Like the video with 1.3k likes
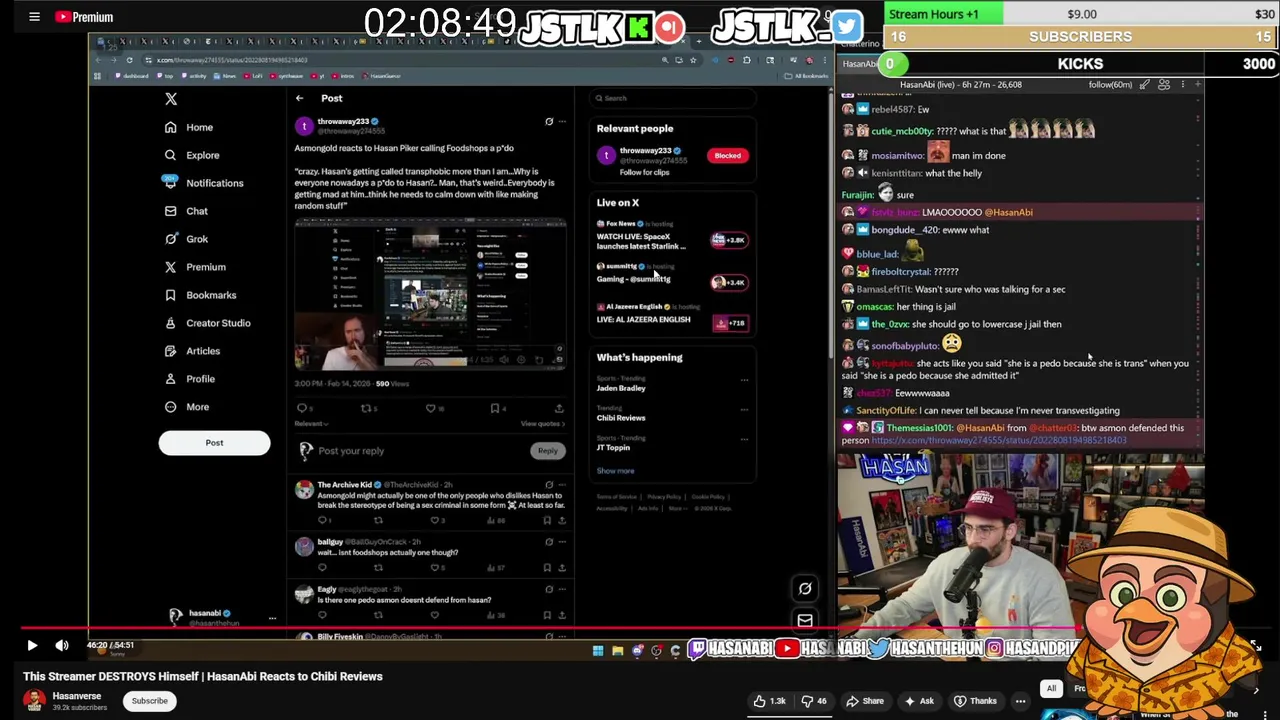 pyautogui.click(x=768, y=701)
